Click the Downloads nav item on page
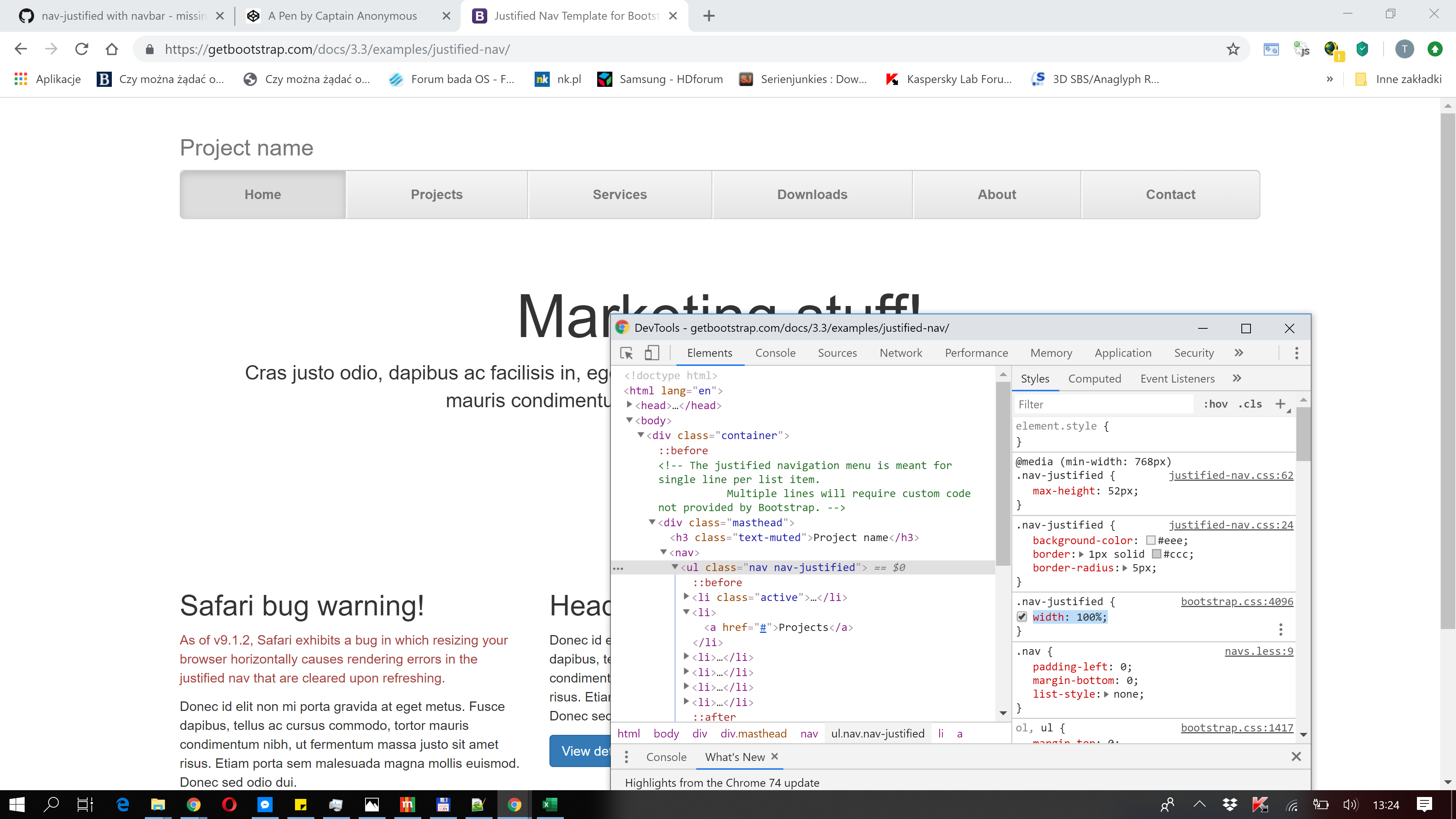The image size is (1456, 819). click(812, 195)
